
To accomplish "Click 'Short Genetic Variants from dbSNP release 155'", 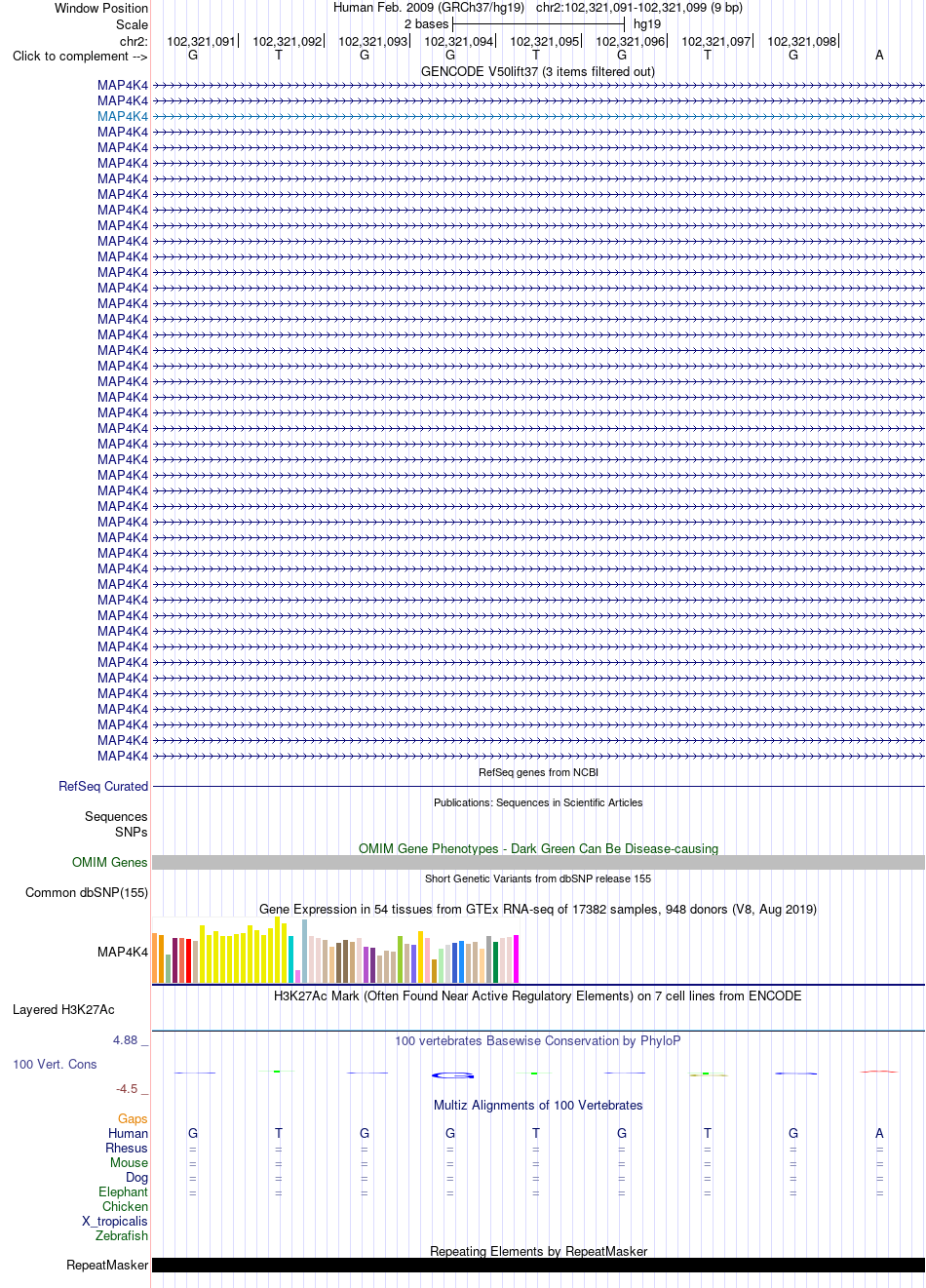I will pyautogui.click(x=538, y=878).
